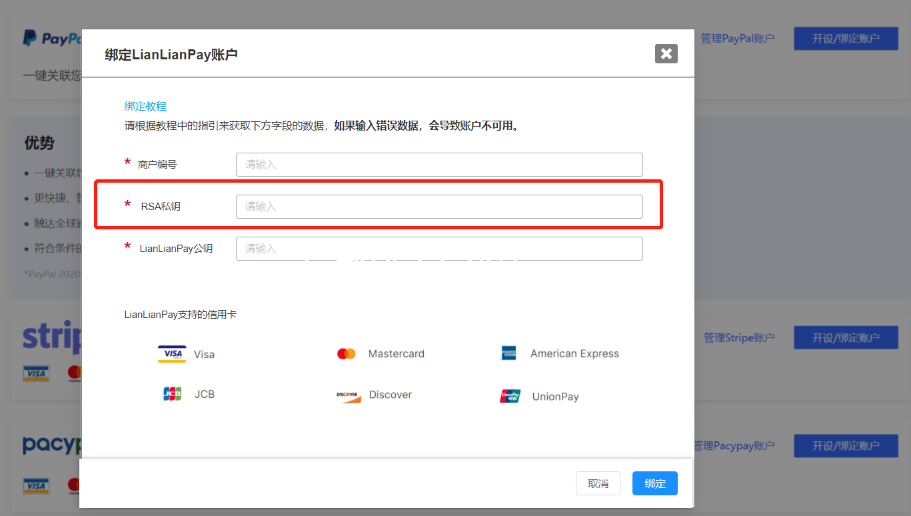Click the 绑定LianLianPay账户 dialog title
Viewport: 911px width, 516px height.
(x=171, y=55)
